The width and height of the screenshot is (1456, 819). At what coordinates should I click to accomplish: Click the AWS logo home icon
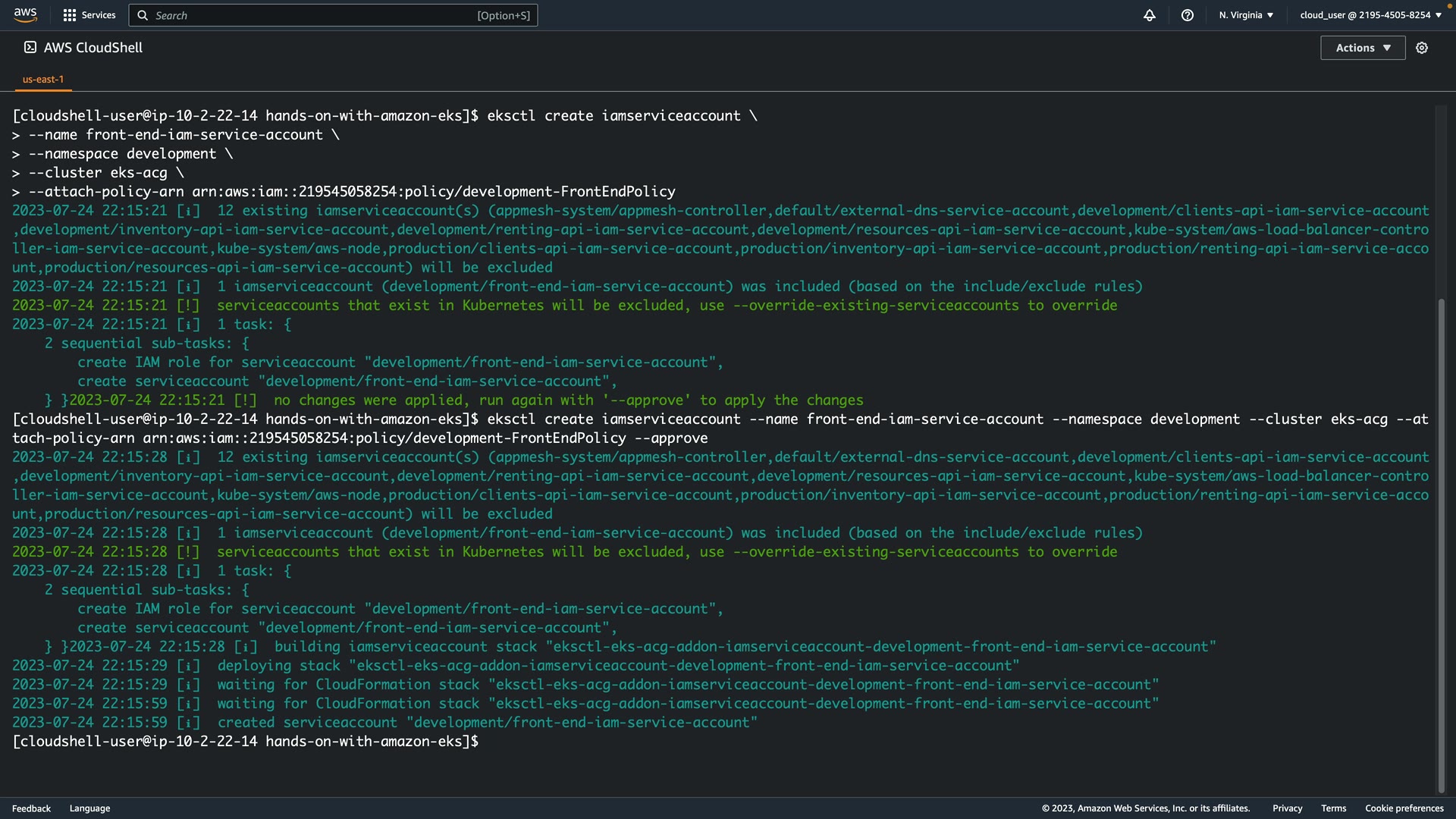click(x=25, y=15)
